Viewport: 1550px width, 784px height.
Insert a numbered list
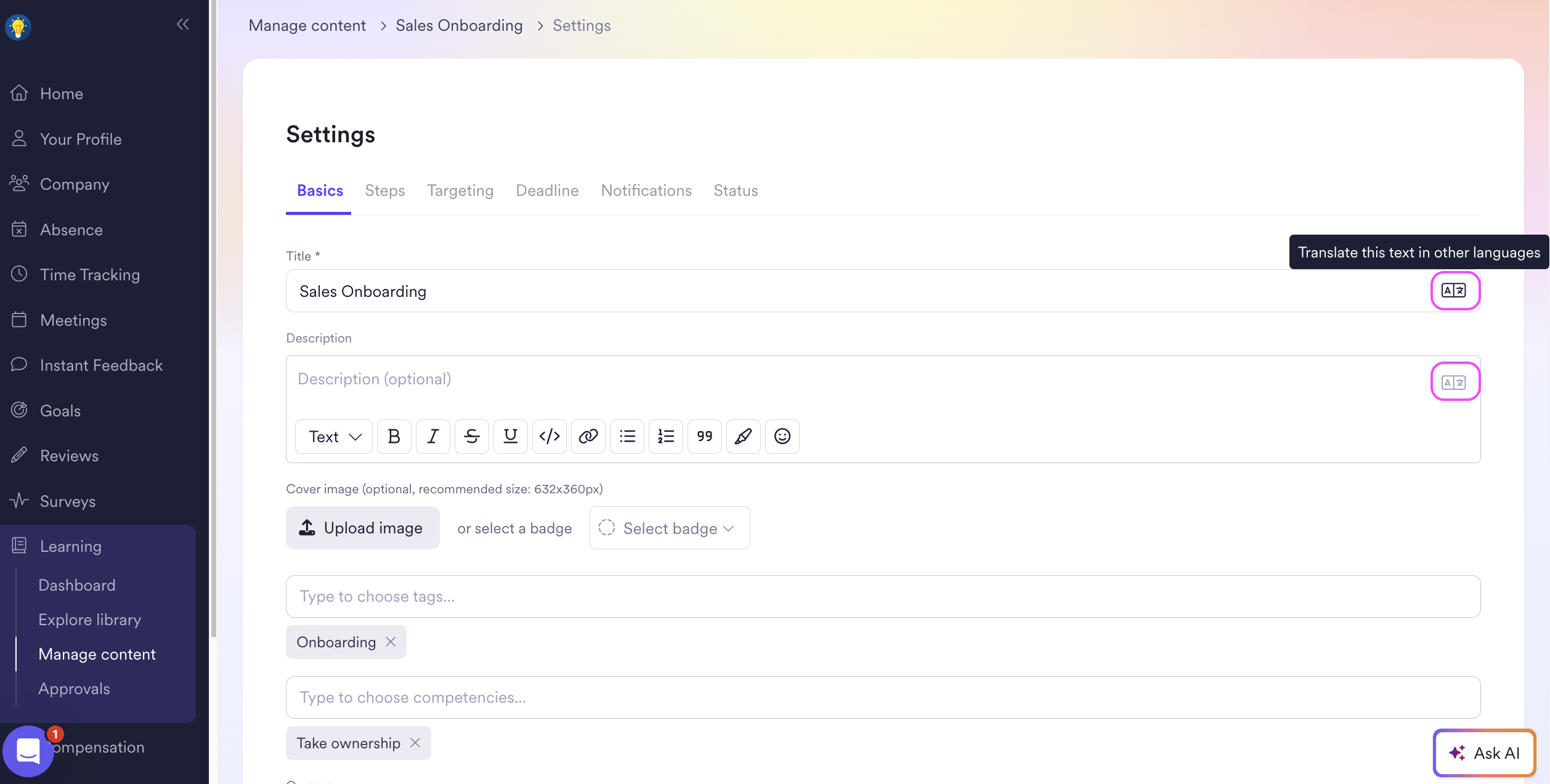pyautogui.click(x=666, y=437)
